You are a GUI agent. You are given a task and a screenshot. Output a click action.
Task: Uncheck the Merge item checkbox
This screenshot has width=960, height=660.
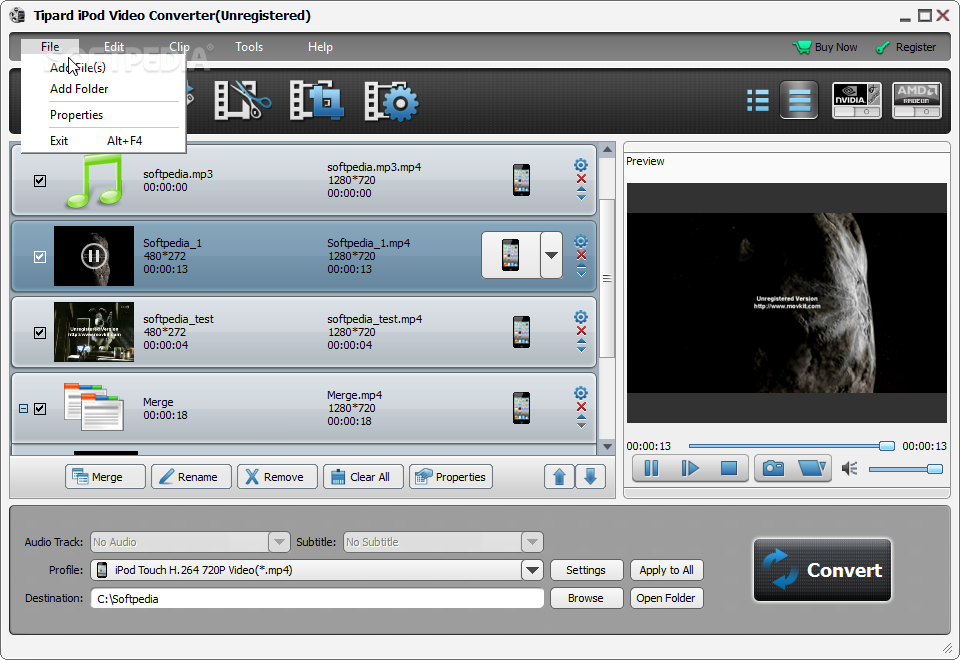pos(40,408)
